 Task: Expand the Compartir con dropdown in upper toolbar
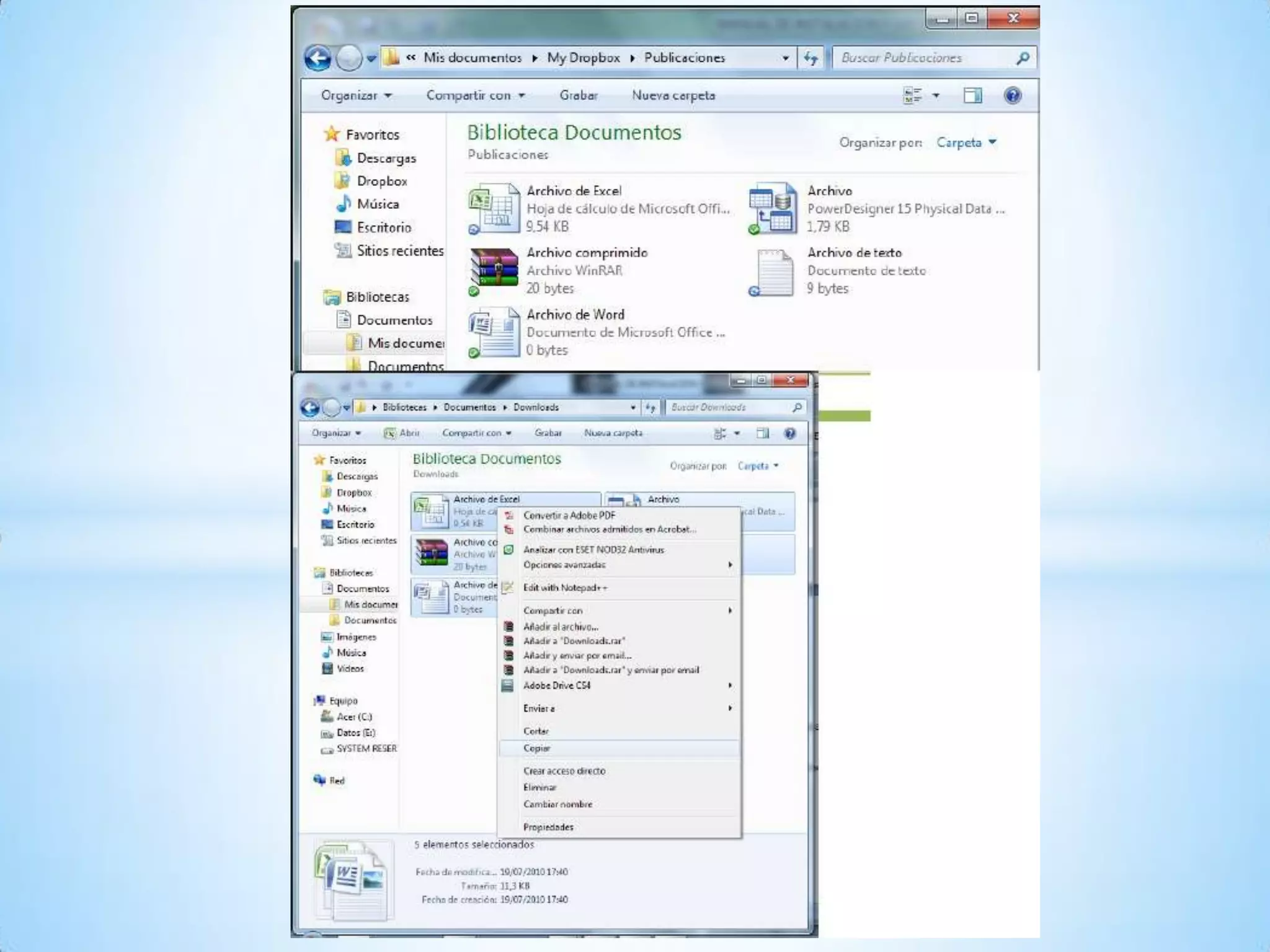(x=475, y=95)
